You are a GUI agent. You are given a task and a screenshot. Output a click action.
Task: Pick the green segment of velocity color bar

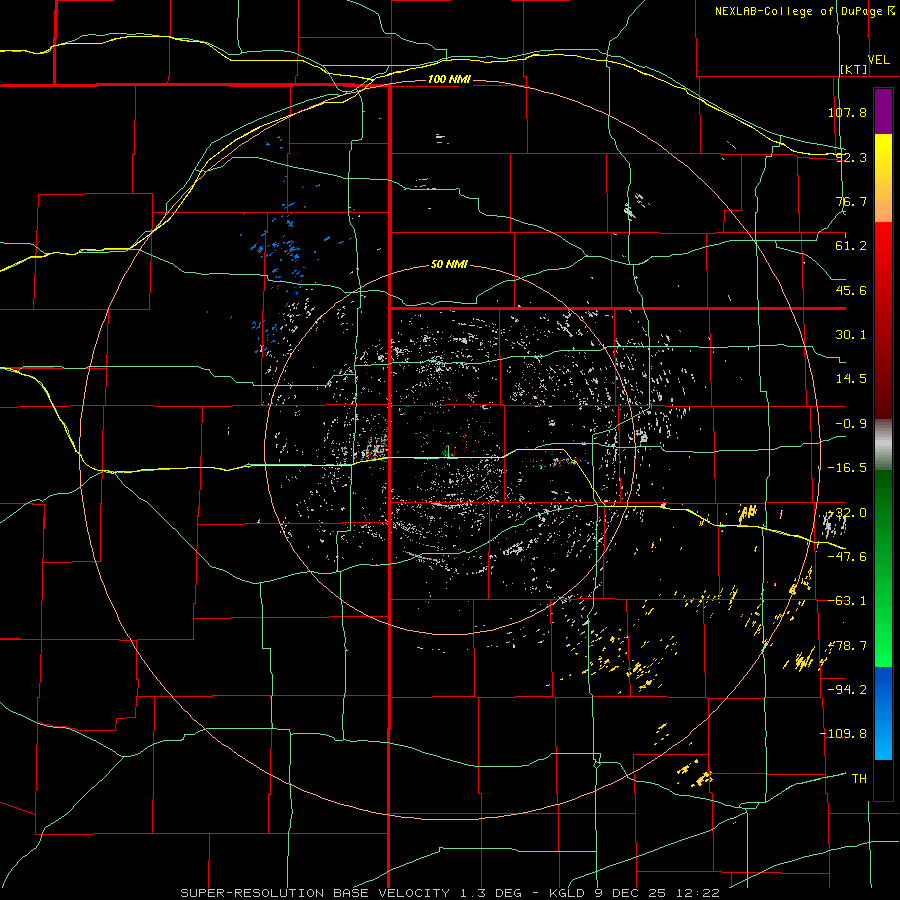tap(883, 568)
